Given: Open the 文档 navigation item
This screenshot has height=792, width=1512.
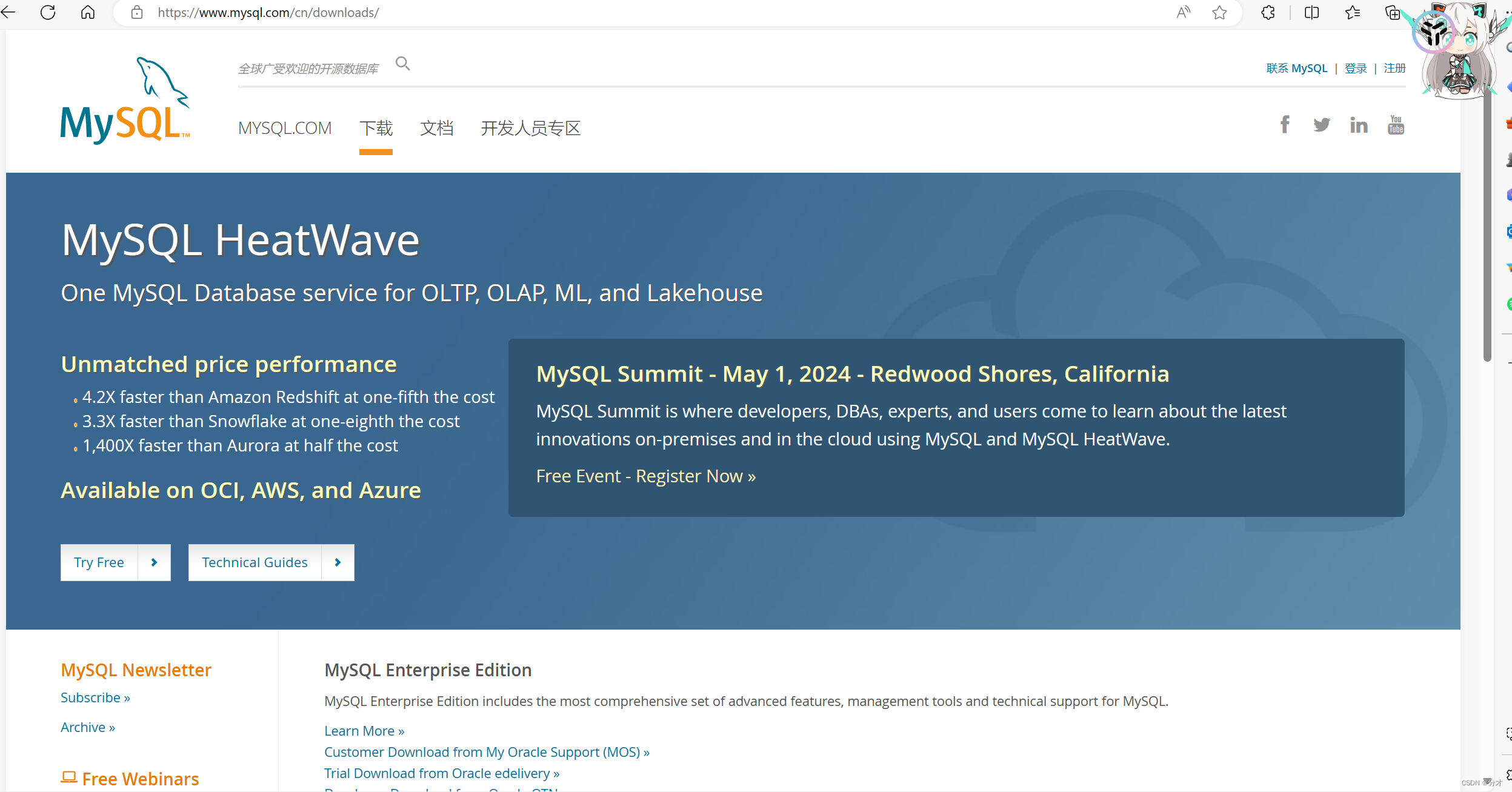Looking at the screenshot, I should click(x=437, y=128).
